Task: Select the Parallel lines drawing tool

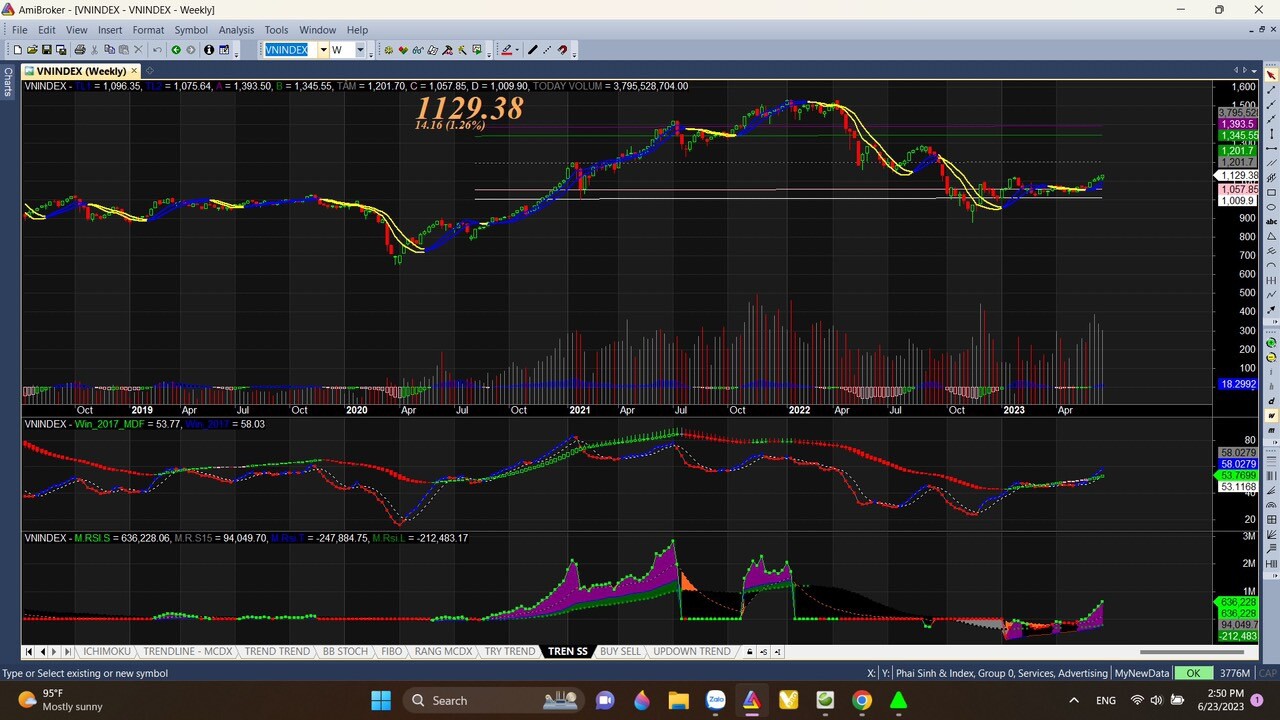Action: pyautogui.click(x=1271, y=163)
